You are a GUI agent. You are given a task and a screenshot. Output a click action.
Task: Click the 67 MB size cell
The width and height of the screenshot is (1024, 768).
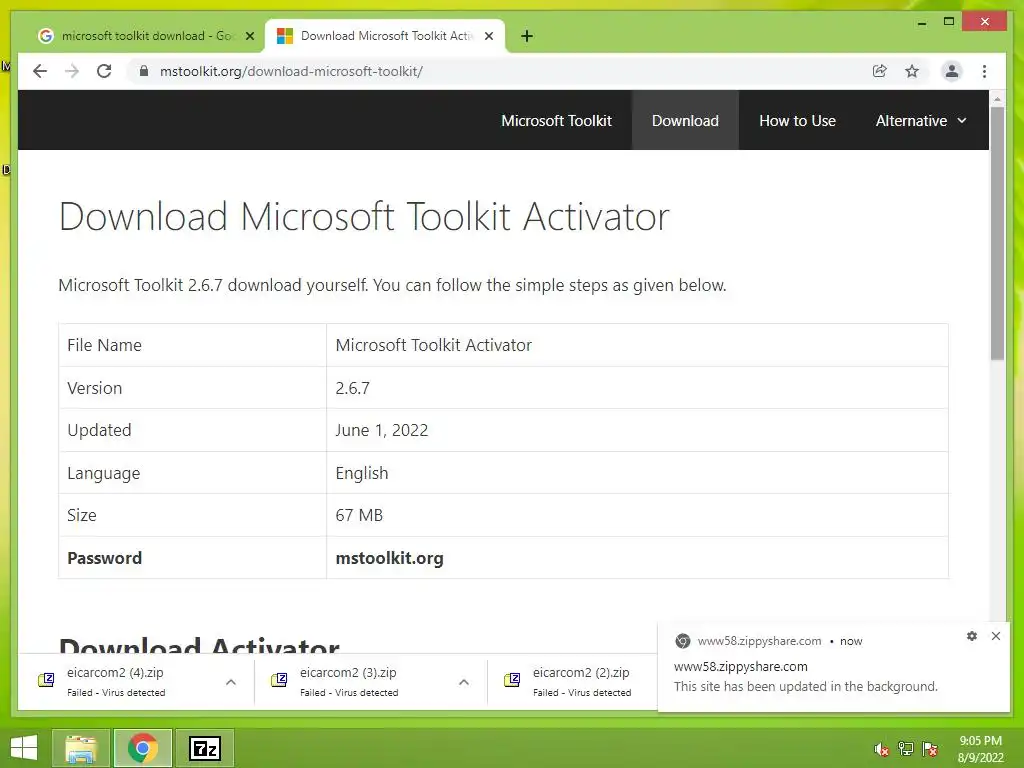(637, 515)
